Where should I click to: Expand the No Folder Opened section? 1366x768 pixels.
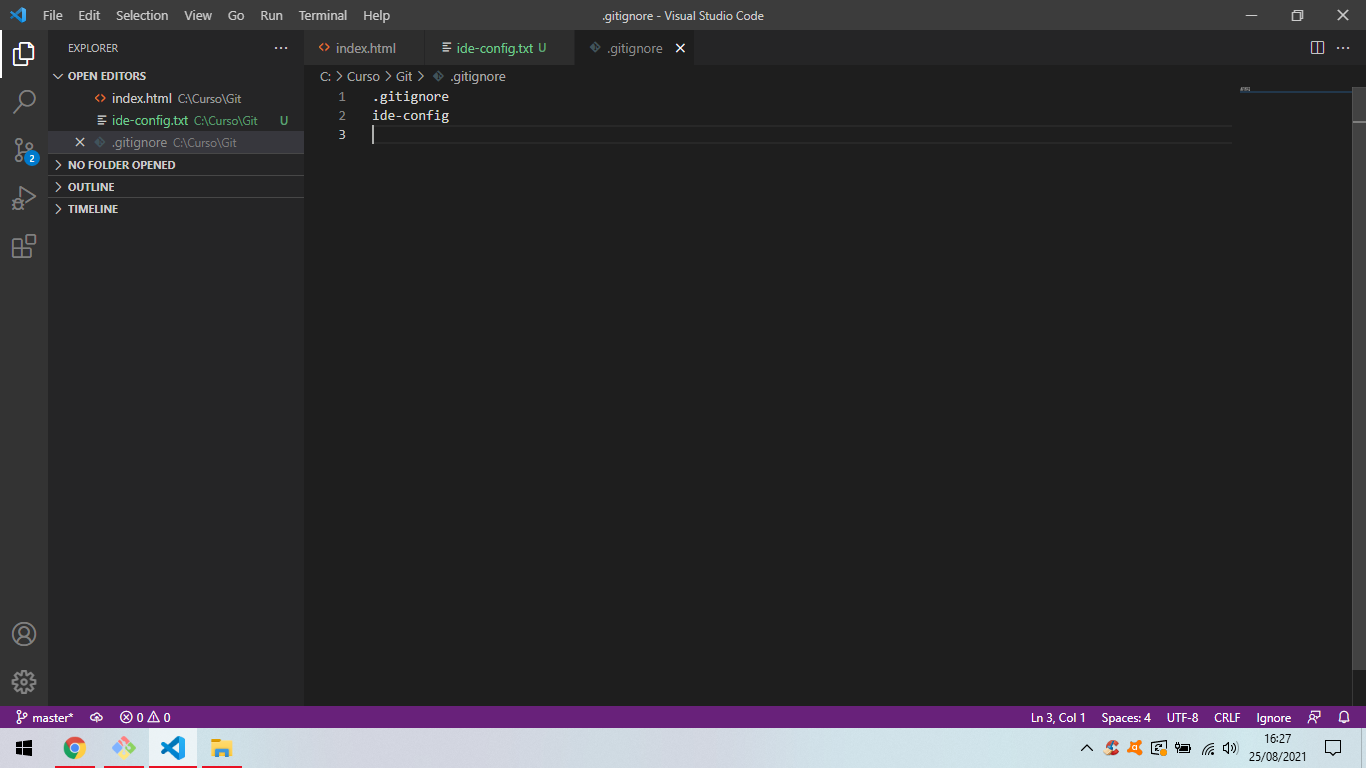click(x=175, y=165)
